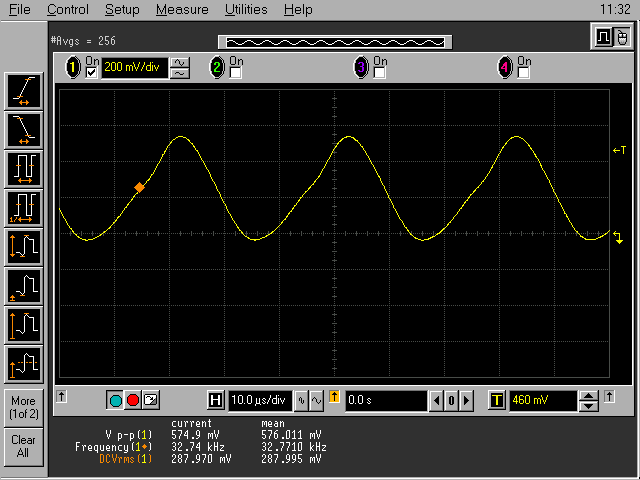This screenshot has width=640, height=480.
Task: Click the pulse graphical interface mode icon
Action: click(603, 38)
